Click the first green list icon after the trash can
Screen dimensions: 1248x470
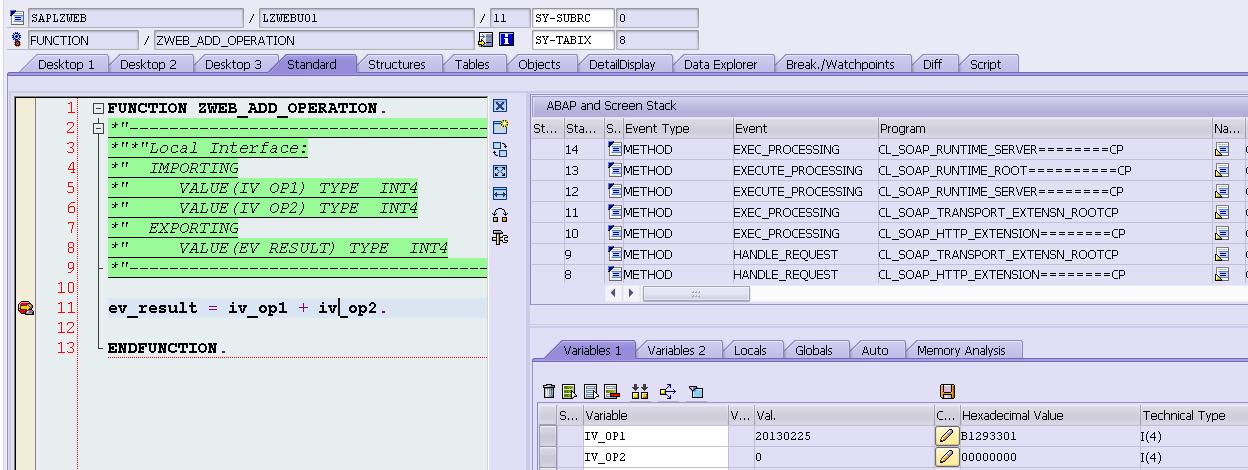(569, 391)
